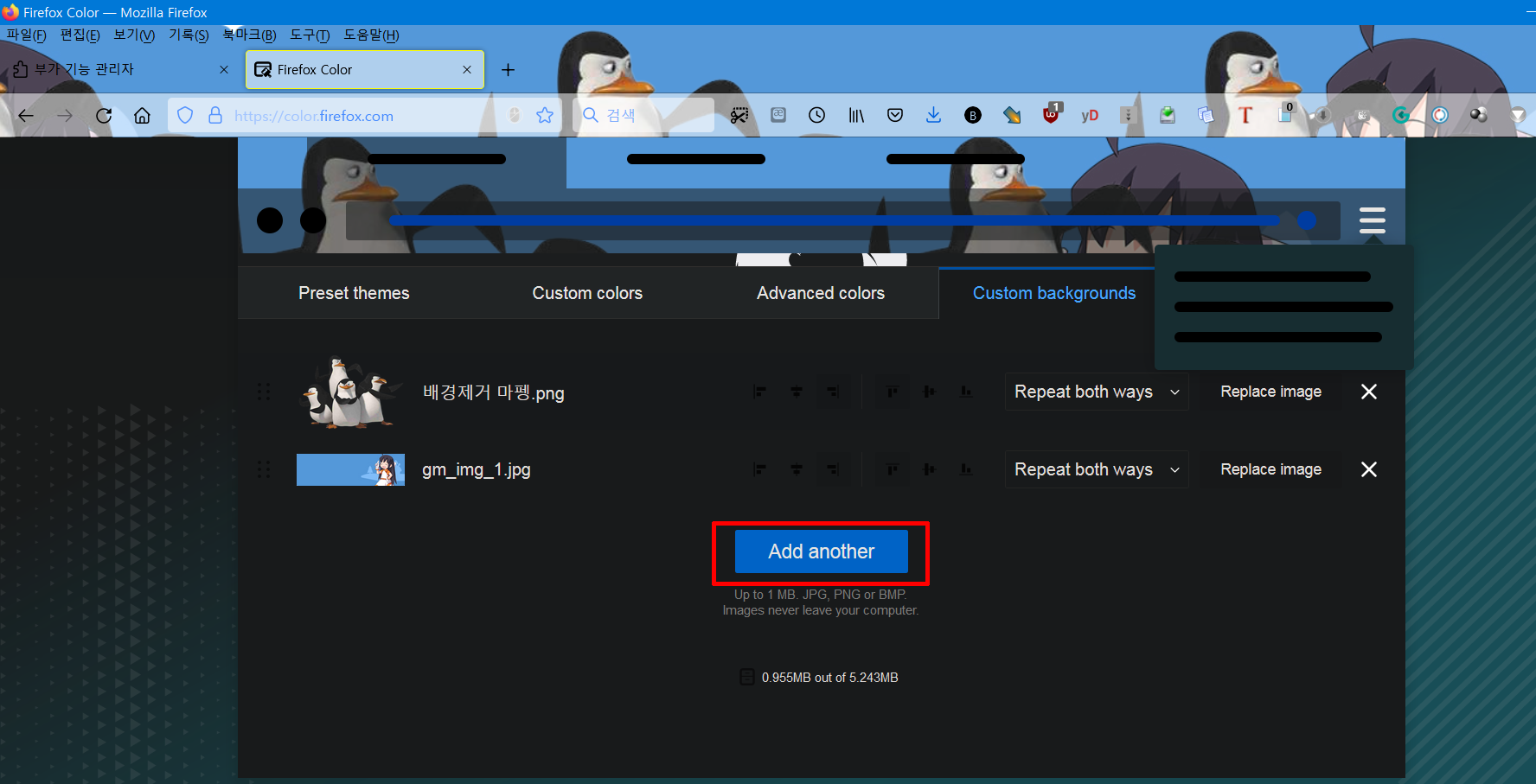Center gm_img_1.jpg image horizontally
This screenshot has height=784, width=1536.
point(797,469)
